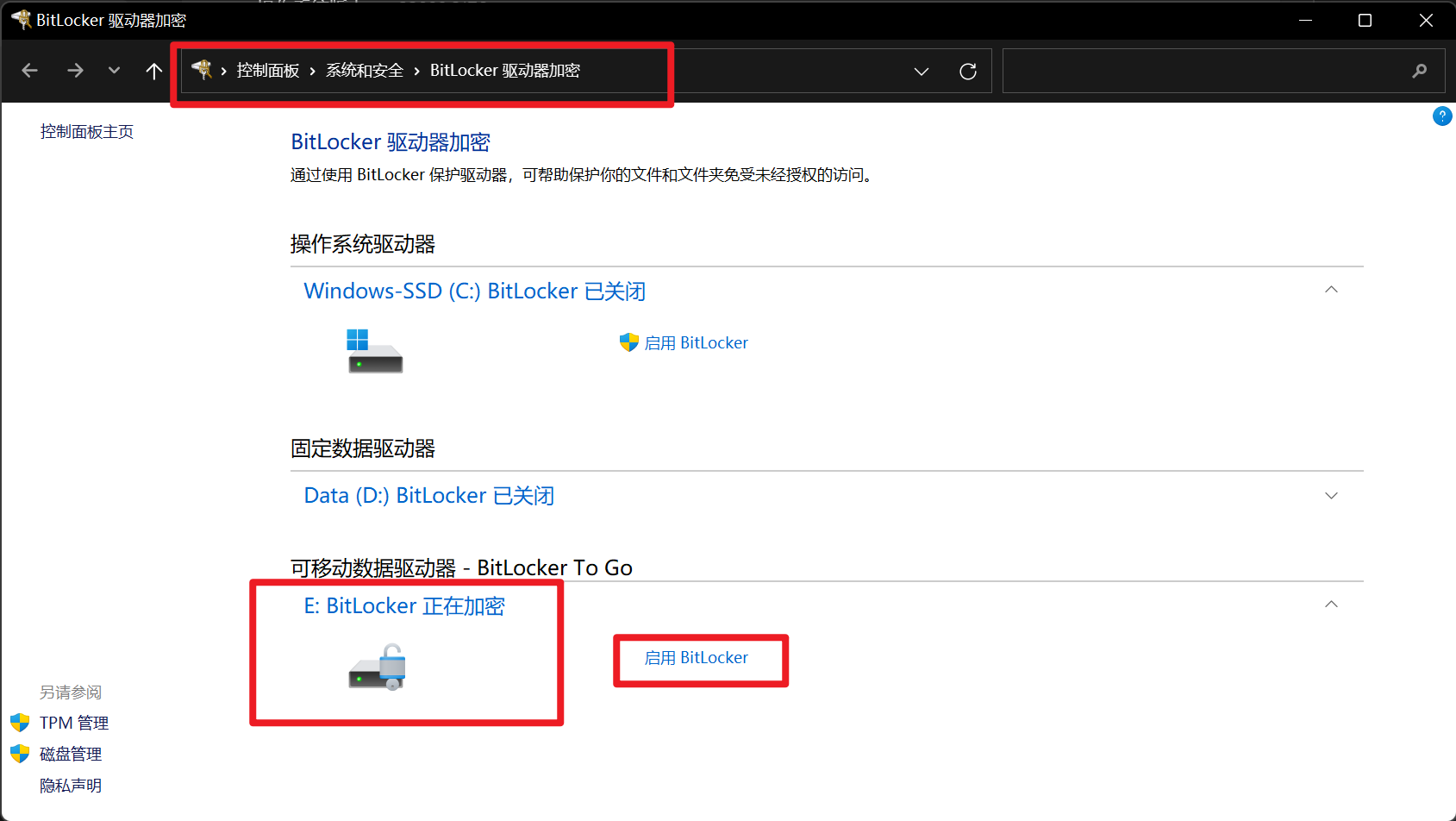Enable BitLocker for C: drive
This screenshot has width=1456, height=821.
(697, 343)
